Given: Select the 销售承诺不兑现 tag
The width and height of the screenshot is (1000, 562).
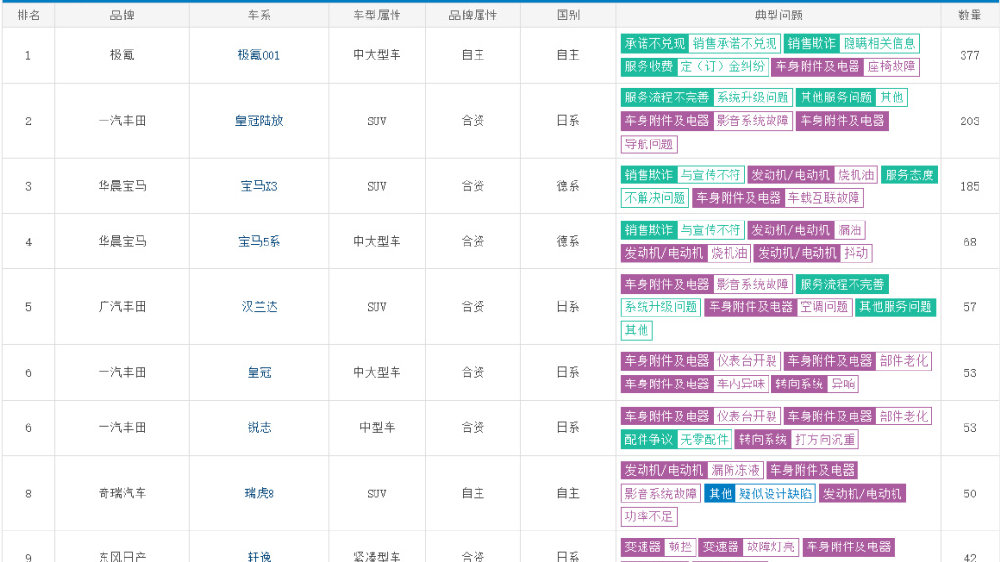Looking at the screenshot, I should click(734, 43).
